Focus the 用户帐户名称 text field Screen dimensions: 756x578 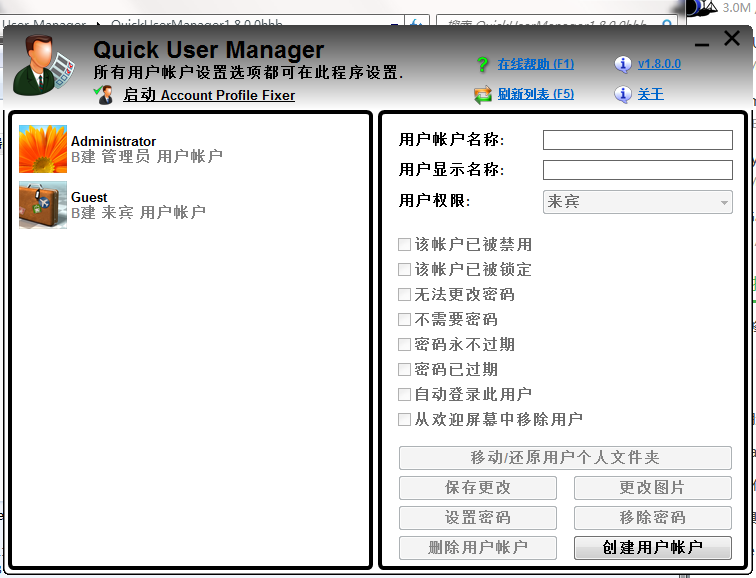point(637,140)
